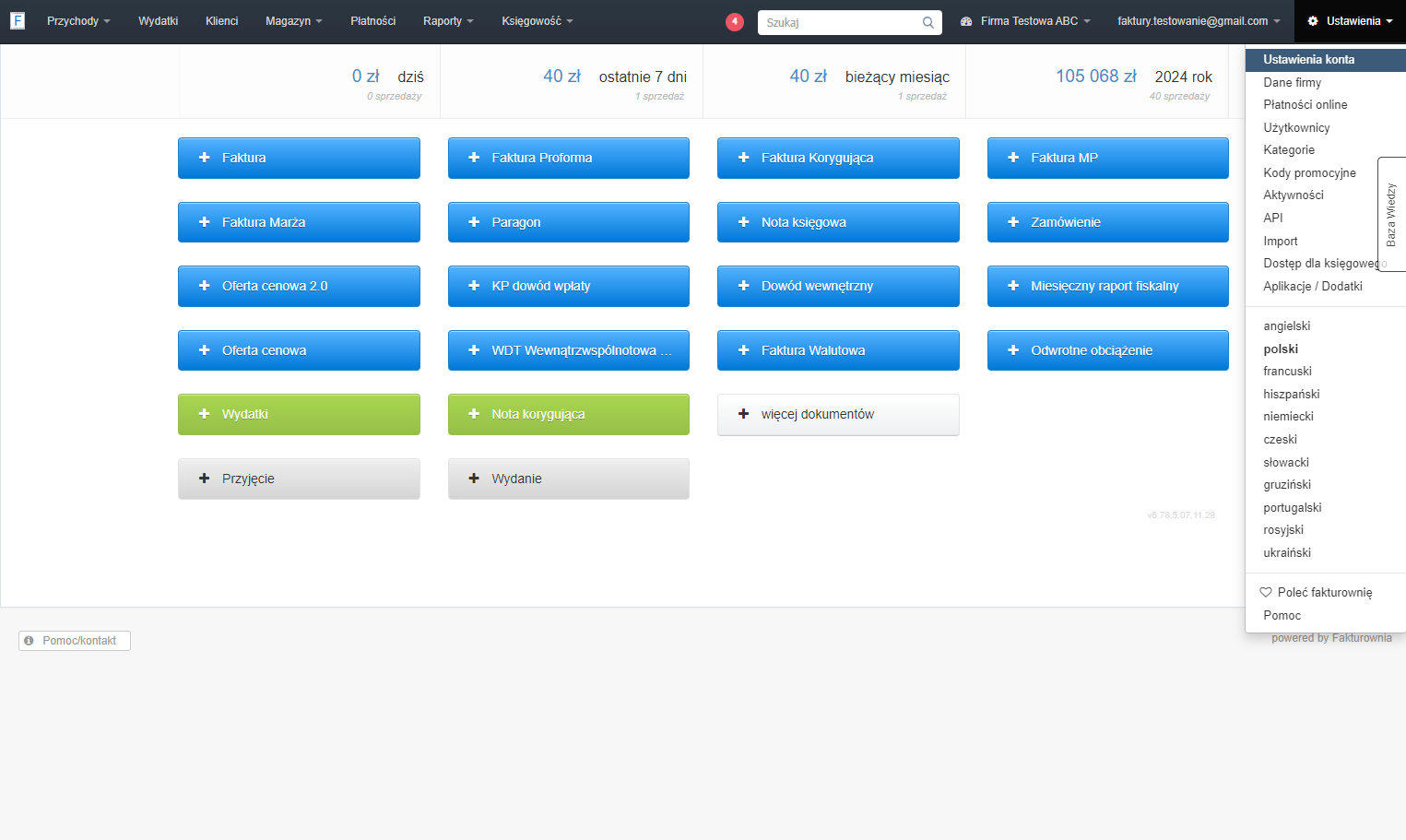Click the search magnifier icon
1406x840 pixels.
point(928,22)
